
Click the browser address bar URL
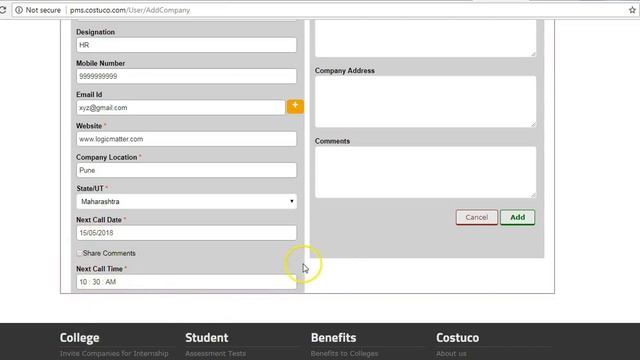[130, 10]
